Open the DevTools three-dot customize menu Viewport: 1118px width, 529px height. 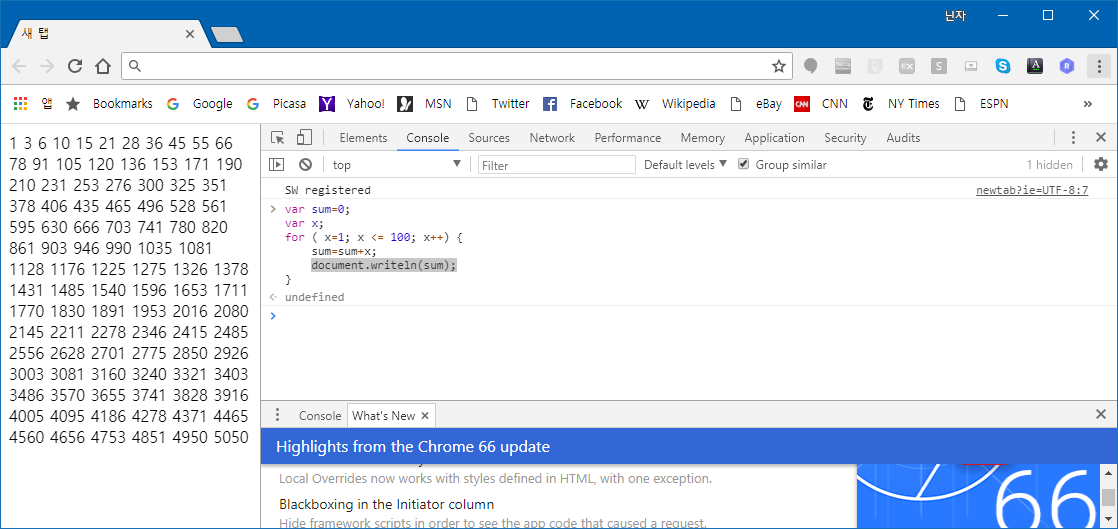tap(1073, 138)
